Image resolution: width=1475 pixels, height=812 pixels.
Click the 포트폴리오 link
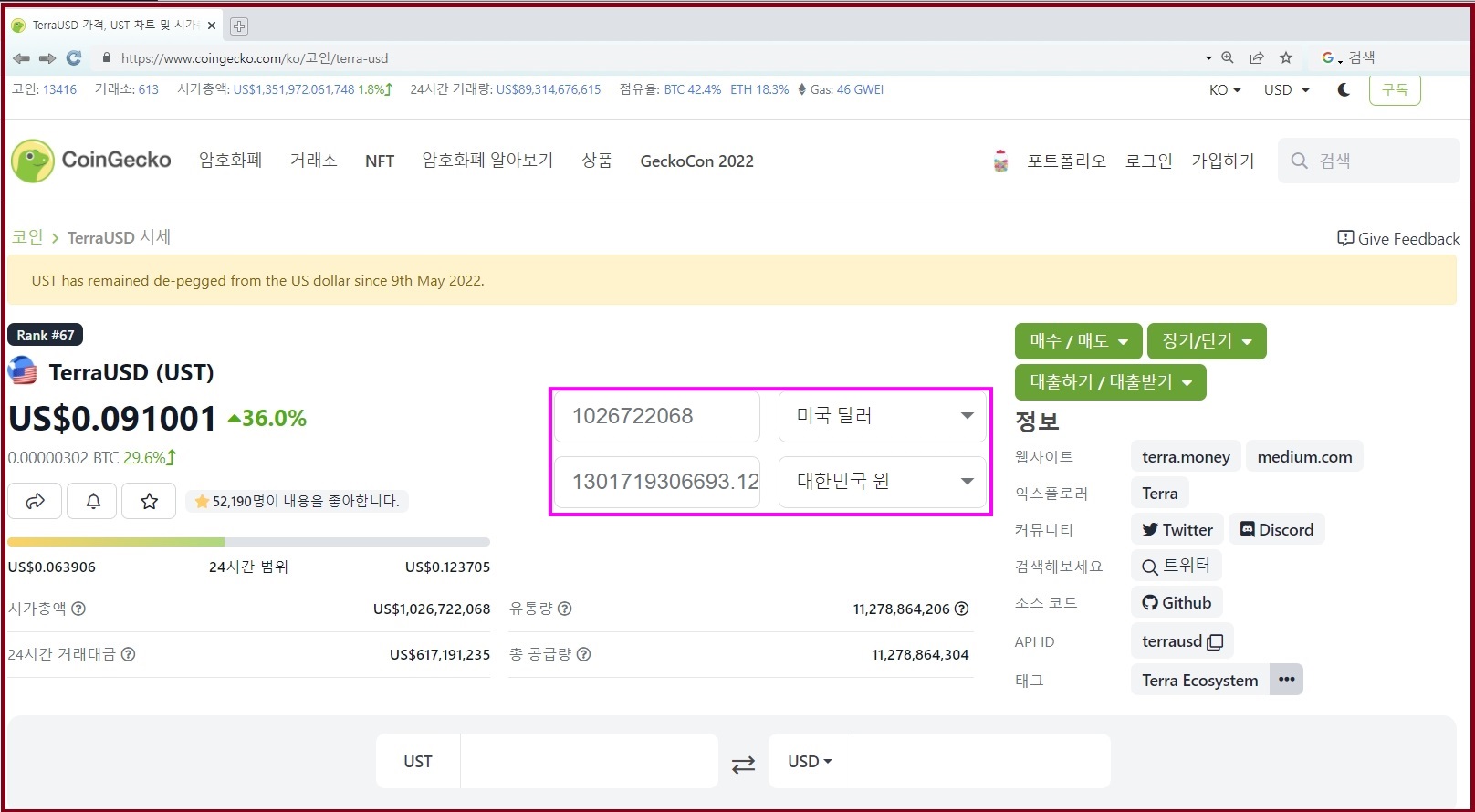coord(1066,161)
